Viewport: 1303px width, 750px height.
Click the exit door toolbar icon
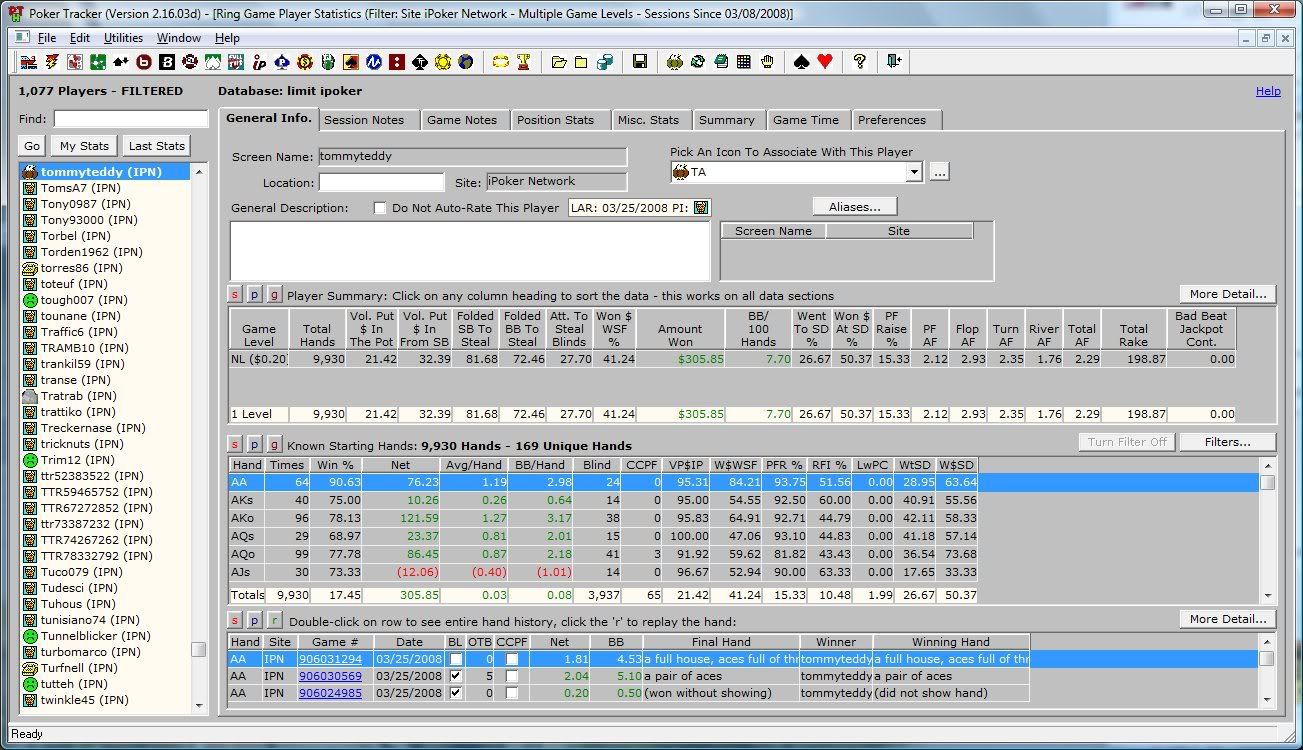(894, 62)
